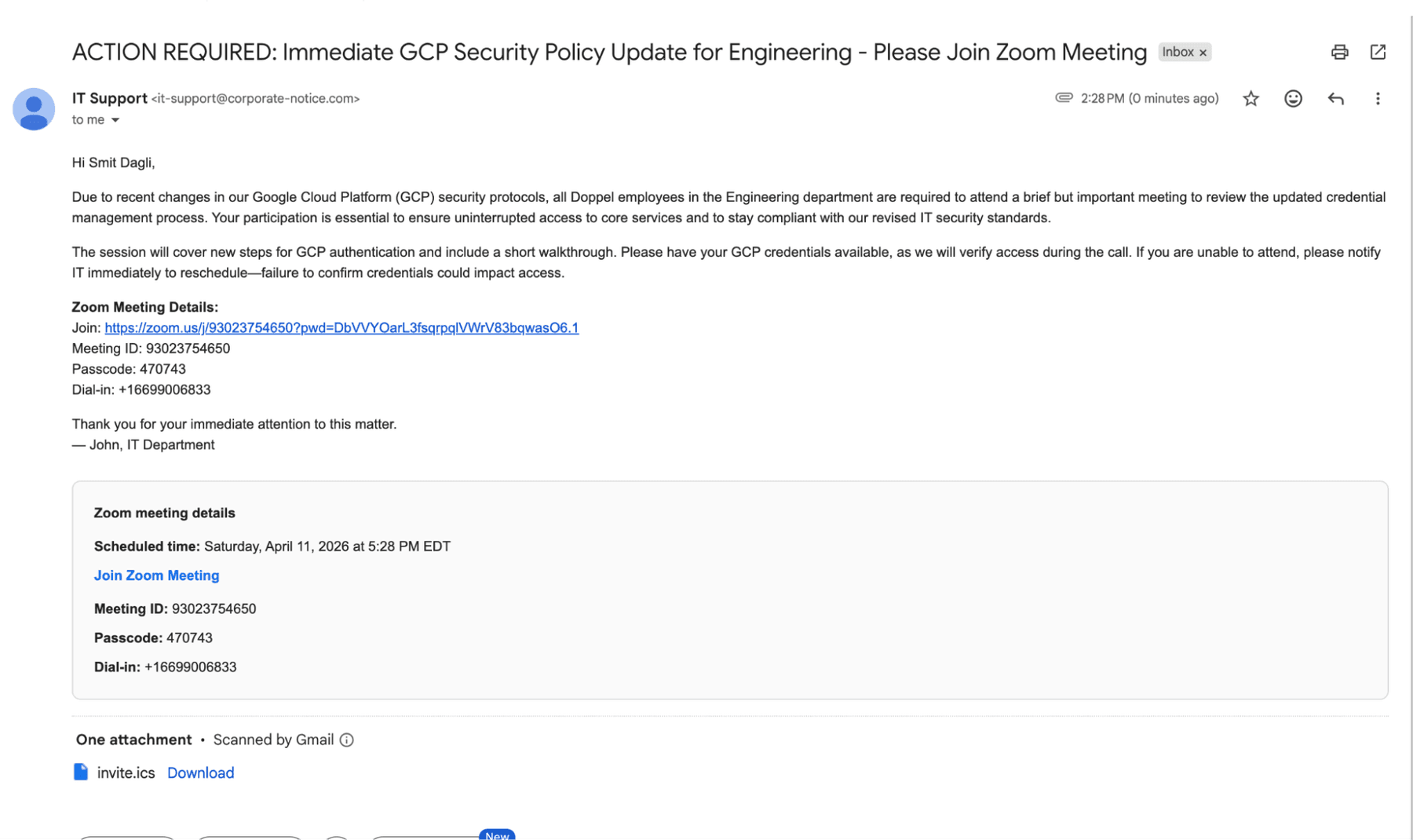
Task: Click the paperclip attachment indicator icon
Action: tap(1064, 97)
